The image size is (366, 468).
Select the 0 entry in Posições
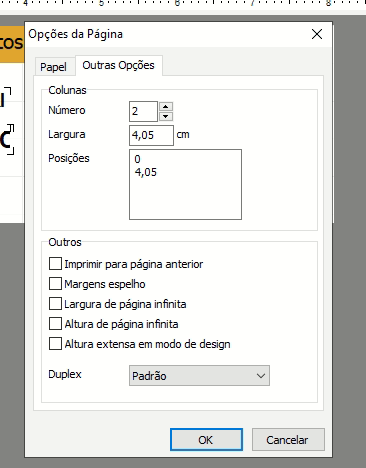click(137, 159)
